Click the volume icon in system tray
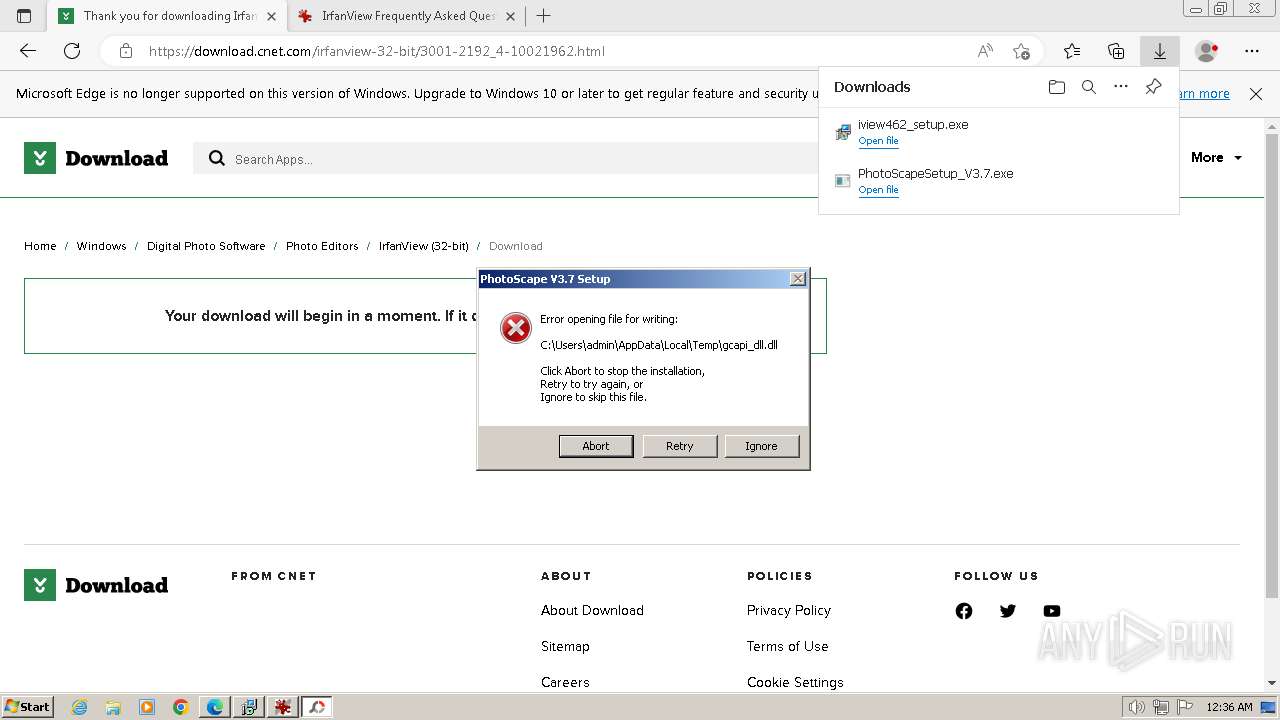Image resolution: width=1280 pixels, height=720 pixels. click(1137, 707)
